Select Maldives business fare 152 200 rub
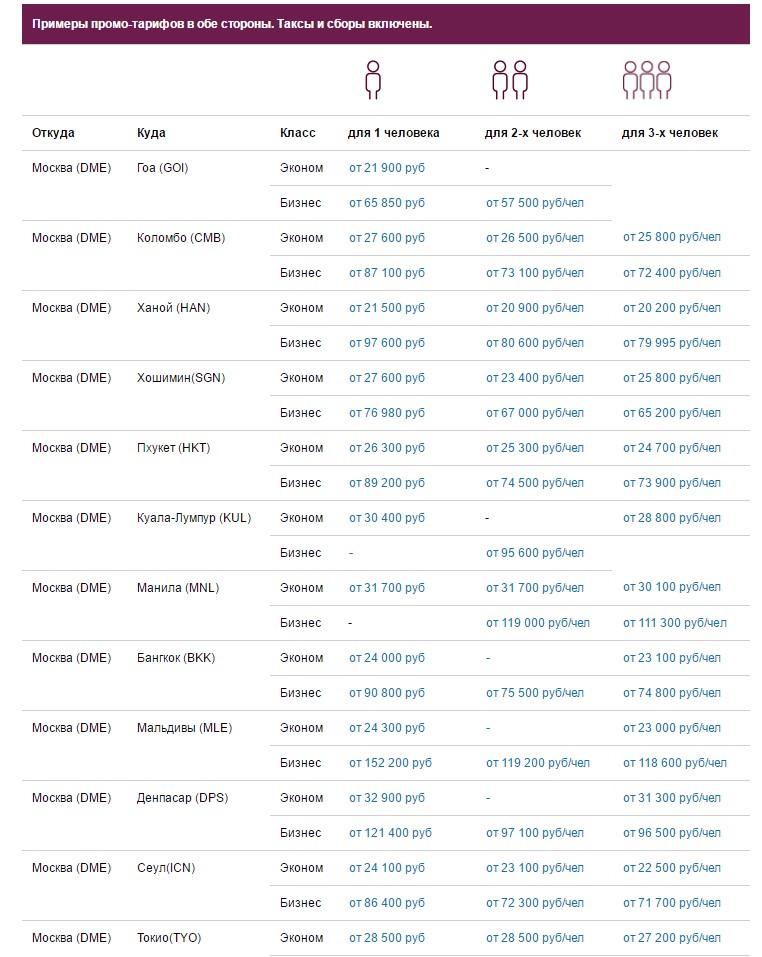 (390, 763)
